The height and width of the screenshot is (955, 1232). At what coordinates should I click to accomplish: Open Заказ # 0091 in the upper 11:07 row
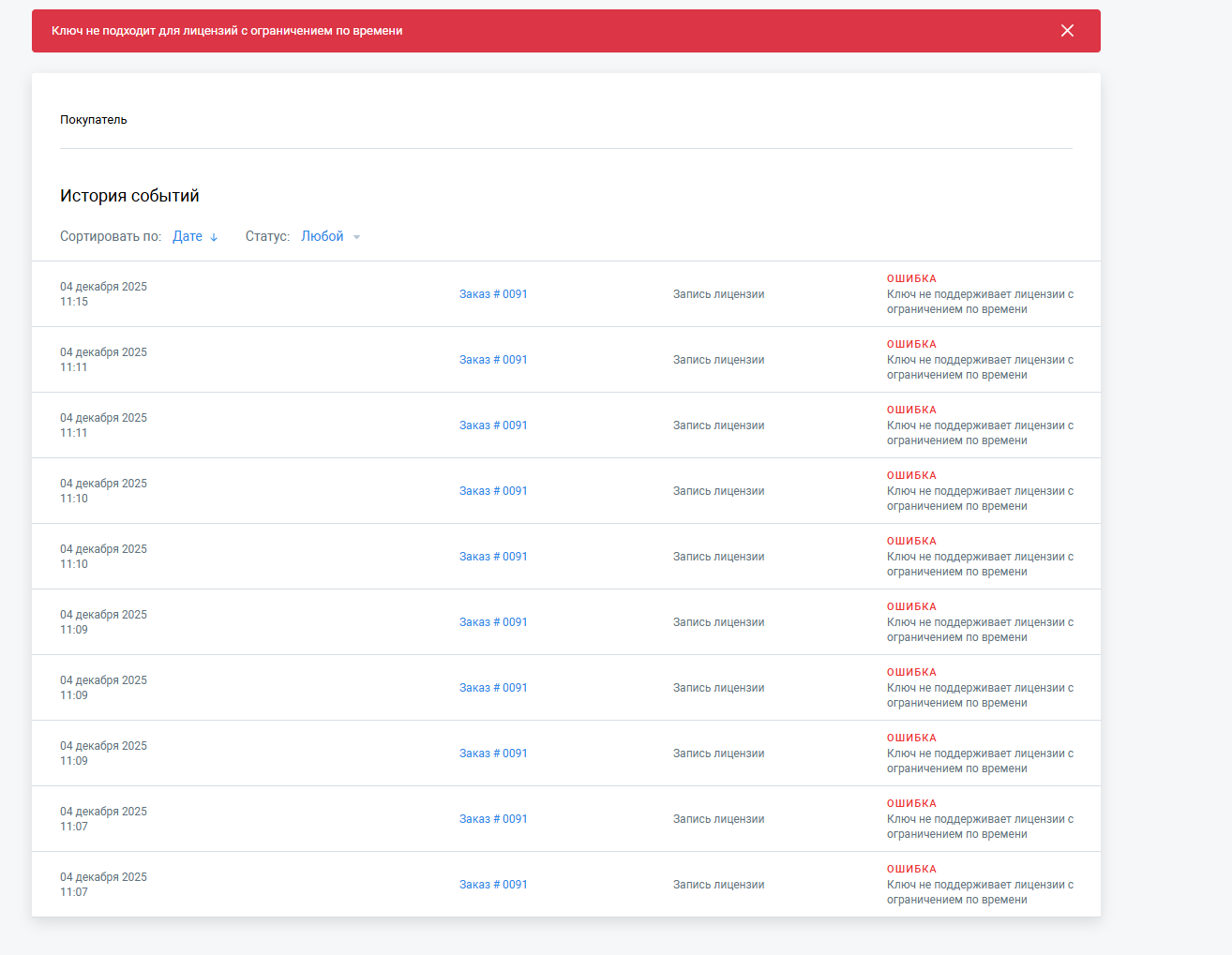pyautogui.click(x=493, y=819)
